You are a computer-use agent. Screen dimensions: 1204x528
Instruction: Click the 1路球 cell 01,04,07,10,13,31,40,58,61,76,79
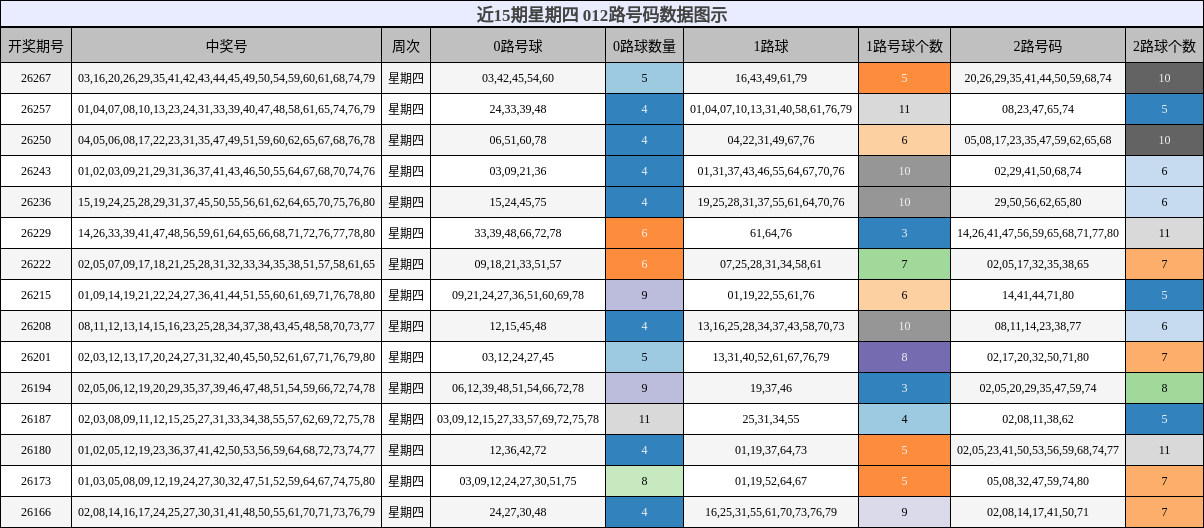[771, 109]
